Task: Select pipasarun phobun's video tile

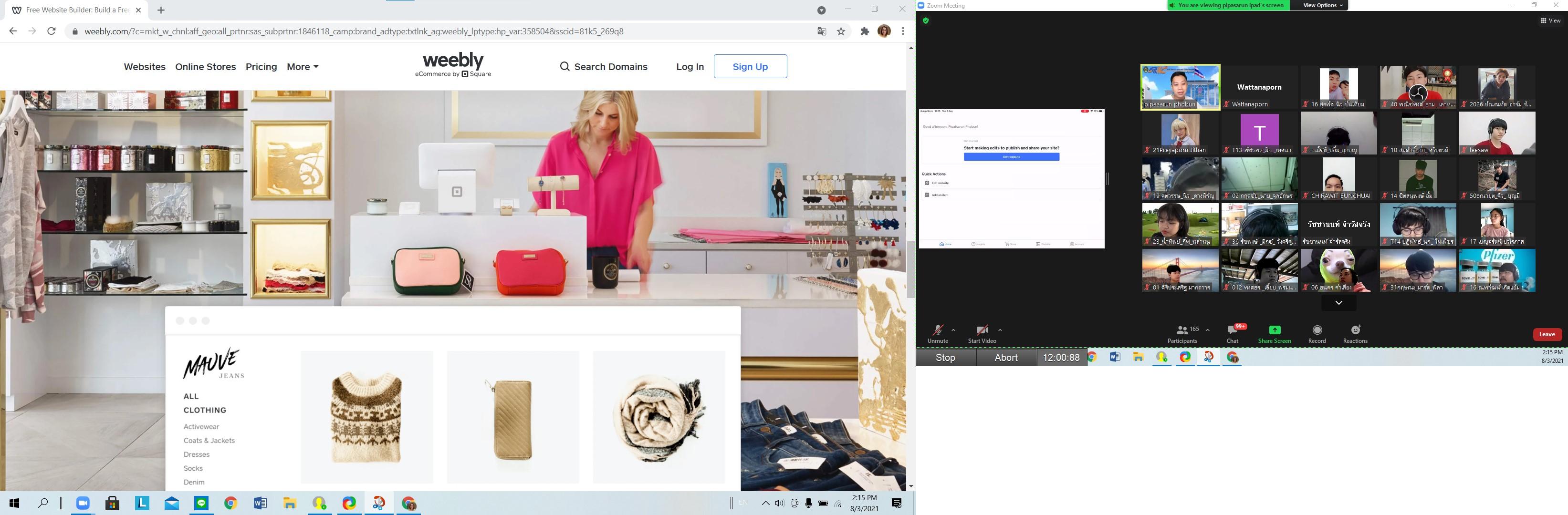Action: click(1180, 88)
